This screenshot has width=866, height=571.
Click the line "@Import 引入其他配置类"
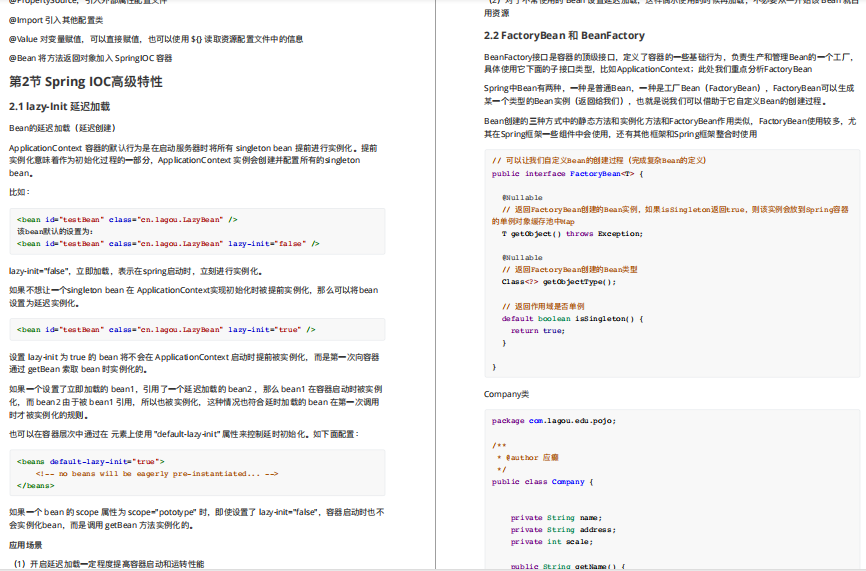coord(56,20)
